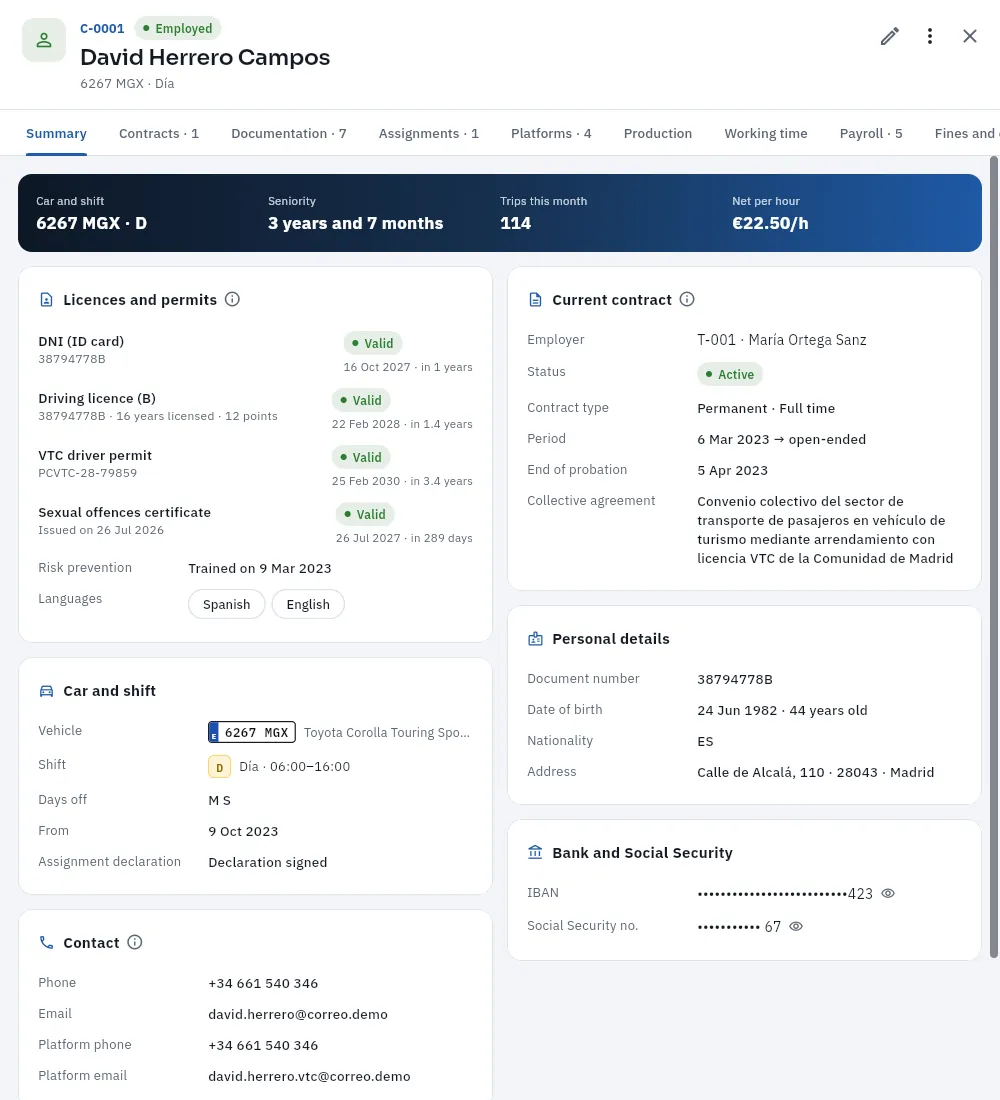This screenshot has width=1000, height=1100.
Task: Click the English language chip
Action: coord(308,605)
